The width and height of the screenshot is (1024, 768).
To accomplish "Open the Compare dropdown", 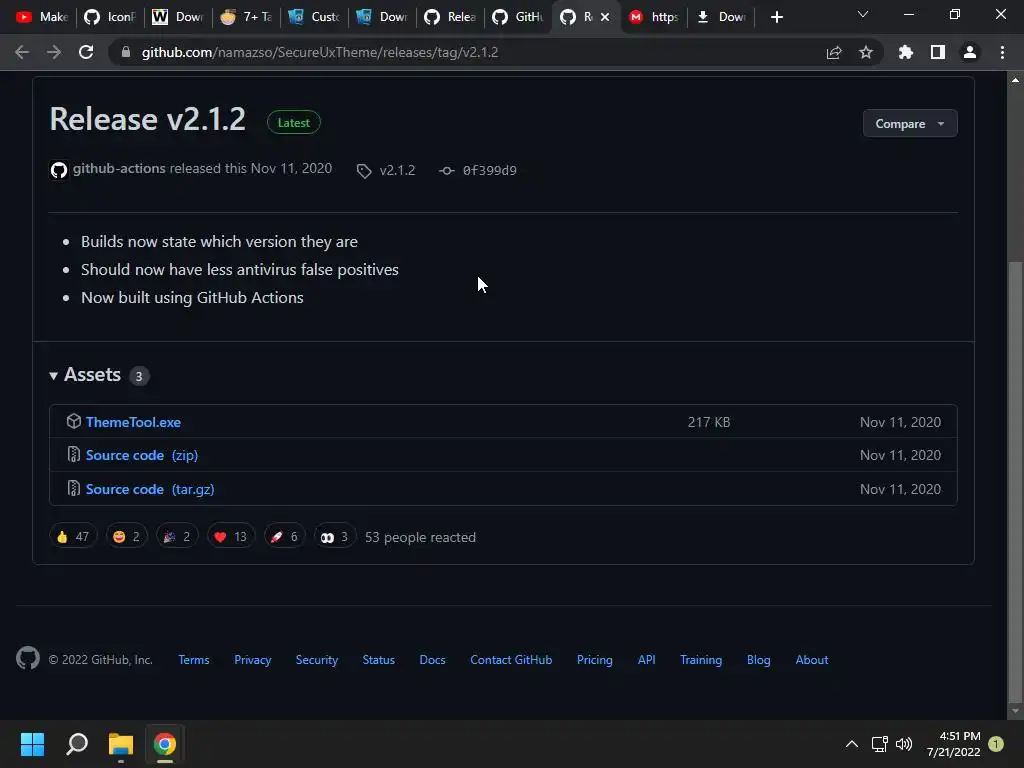I will coord(910,123).
